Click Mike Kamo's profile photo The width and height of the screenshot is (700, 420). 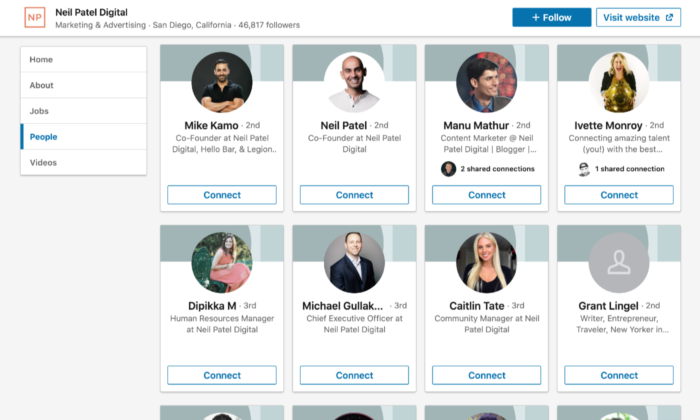pos(222,82)
